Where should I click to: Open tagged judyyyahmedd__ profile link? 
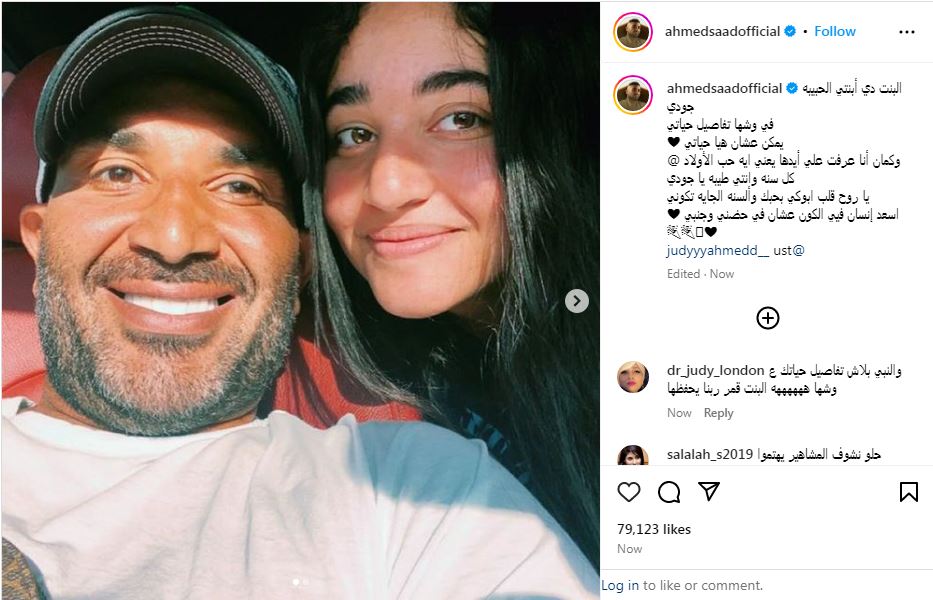coord(718,251)
